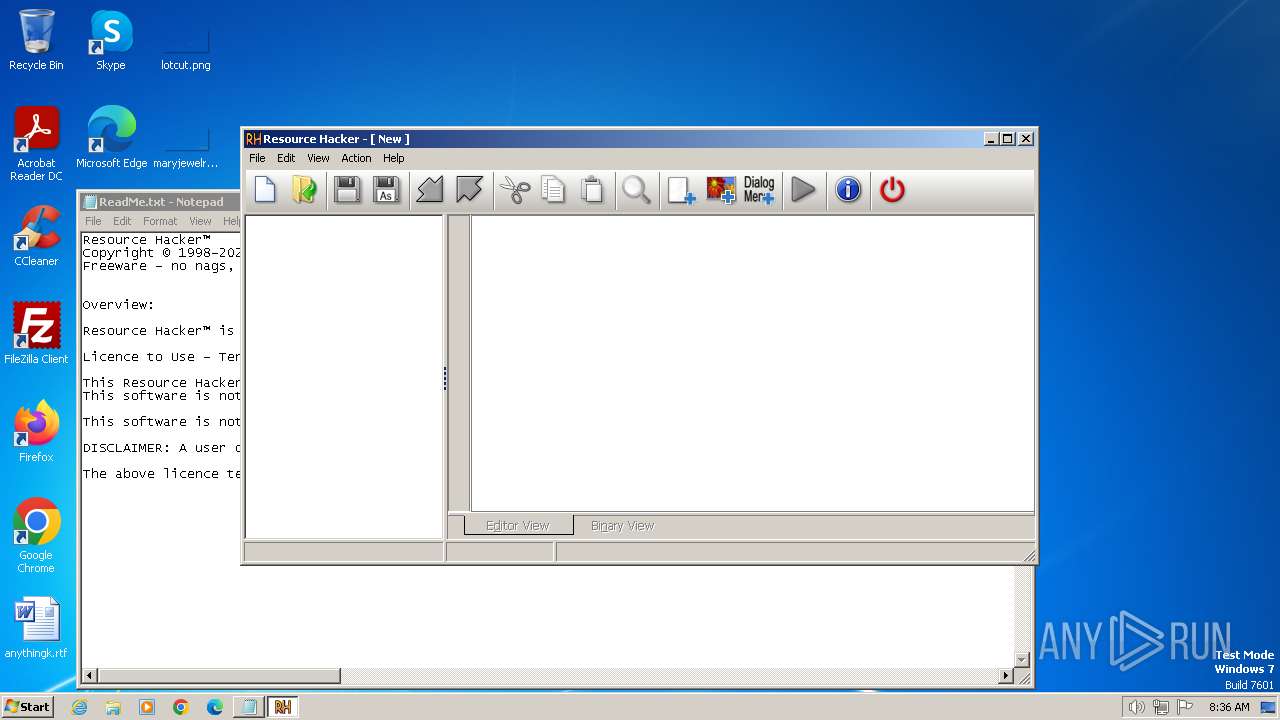This screenshot has width=1280, height=720.
Task: Click the Add new script resource icon
Action: (x=681, y=189)
